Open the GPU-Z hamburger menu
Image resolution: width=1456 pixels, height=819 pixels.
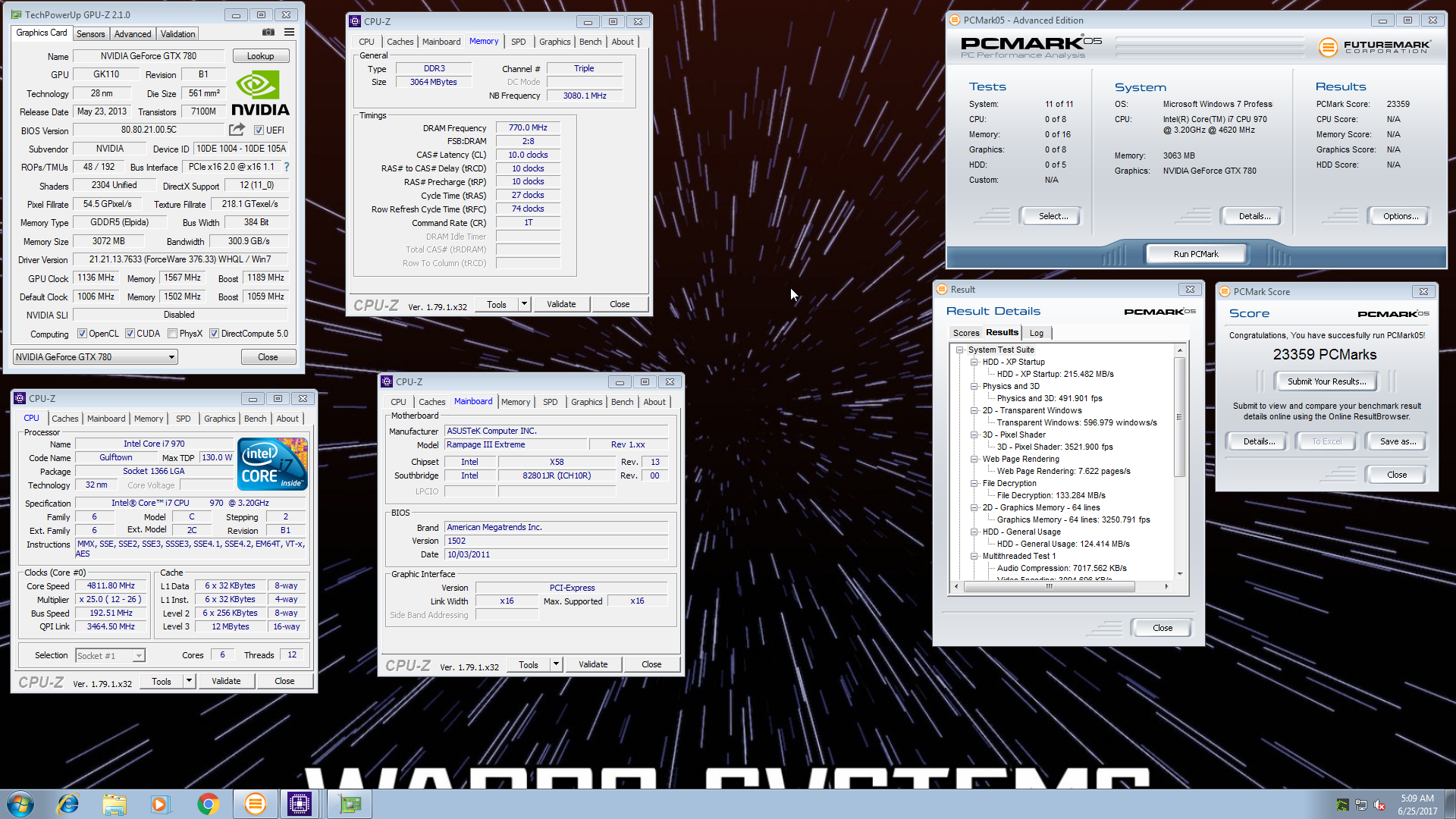point(289,33)
